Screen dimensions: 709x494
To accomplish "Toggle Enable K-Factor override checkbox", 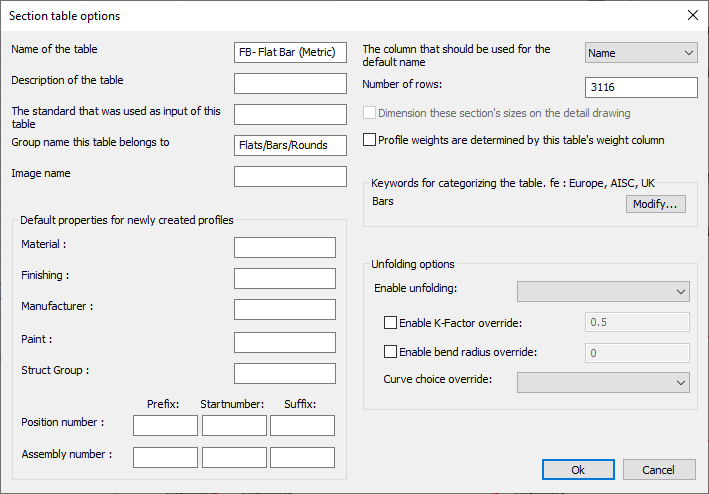I will point(391,323).
